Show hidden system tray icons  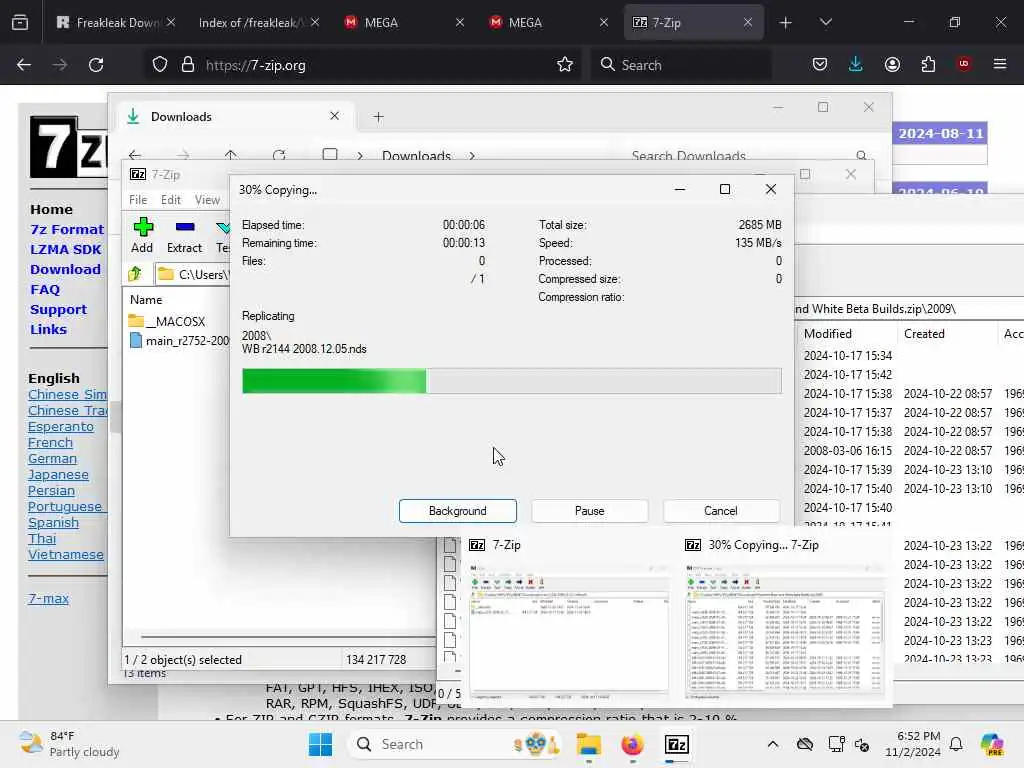773,744
